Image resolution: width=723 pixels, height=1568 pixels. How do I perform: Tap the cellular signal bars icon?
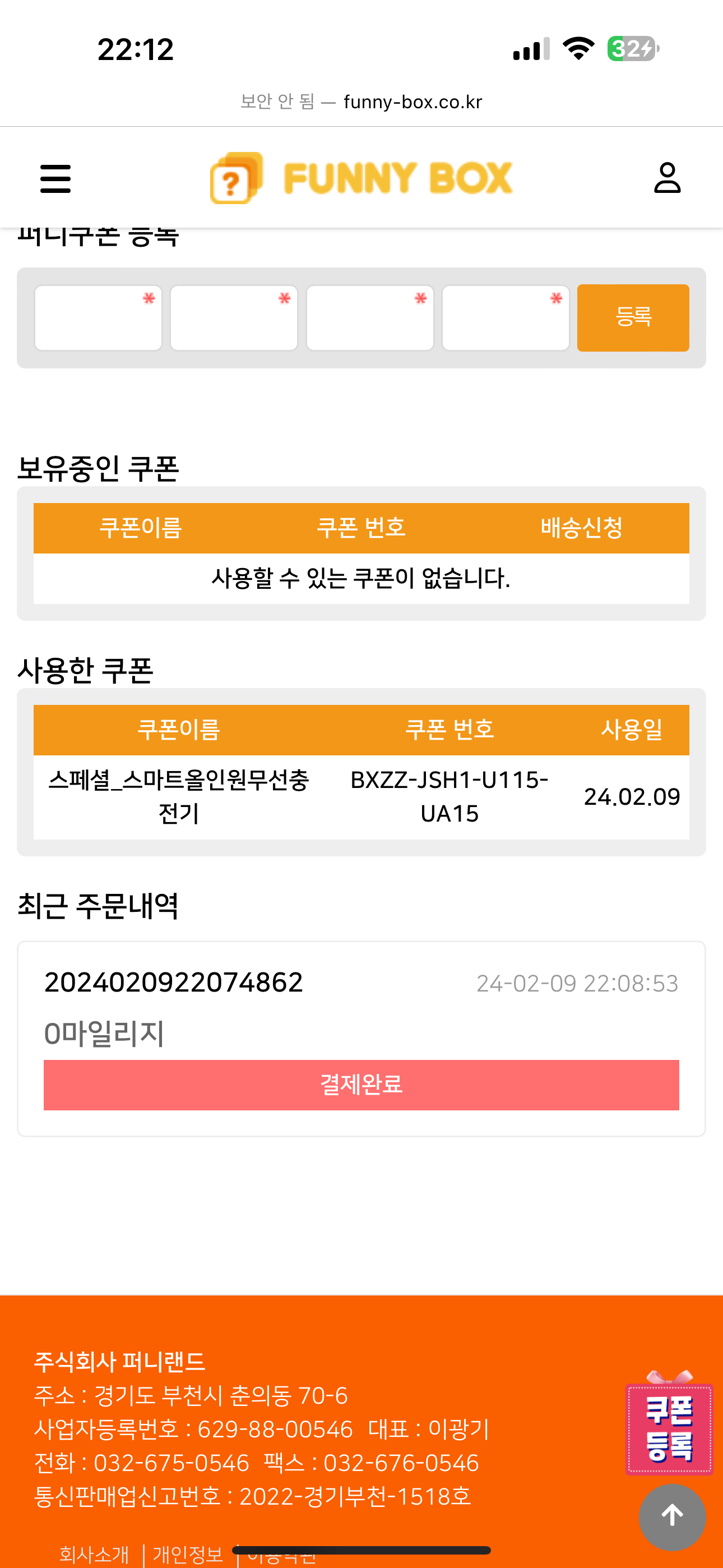pos(531,49)
